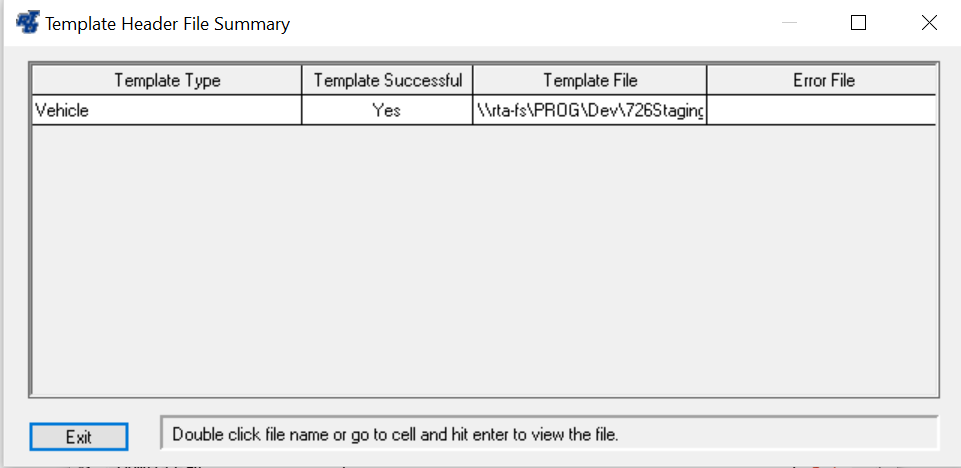Click the Template Header File Summary title text

tap(168, 24)
